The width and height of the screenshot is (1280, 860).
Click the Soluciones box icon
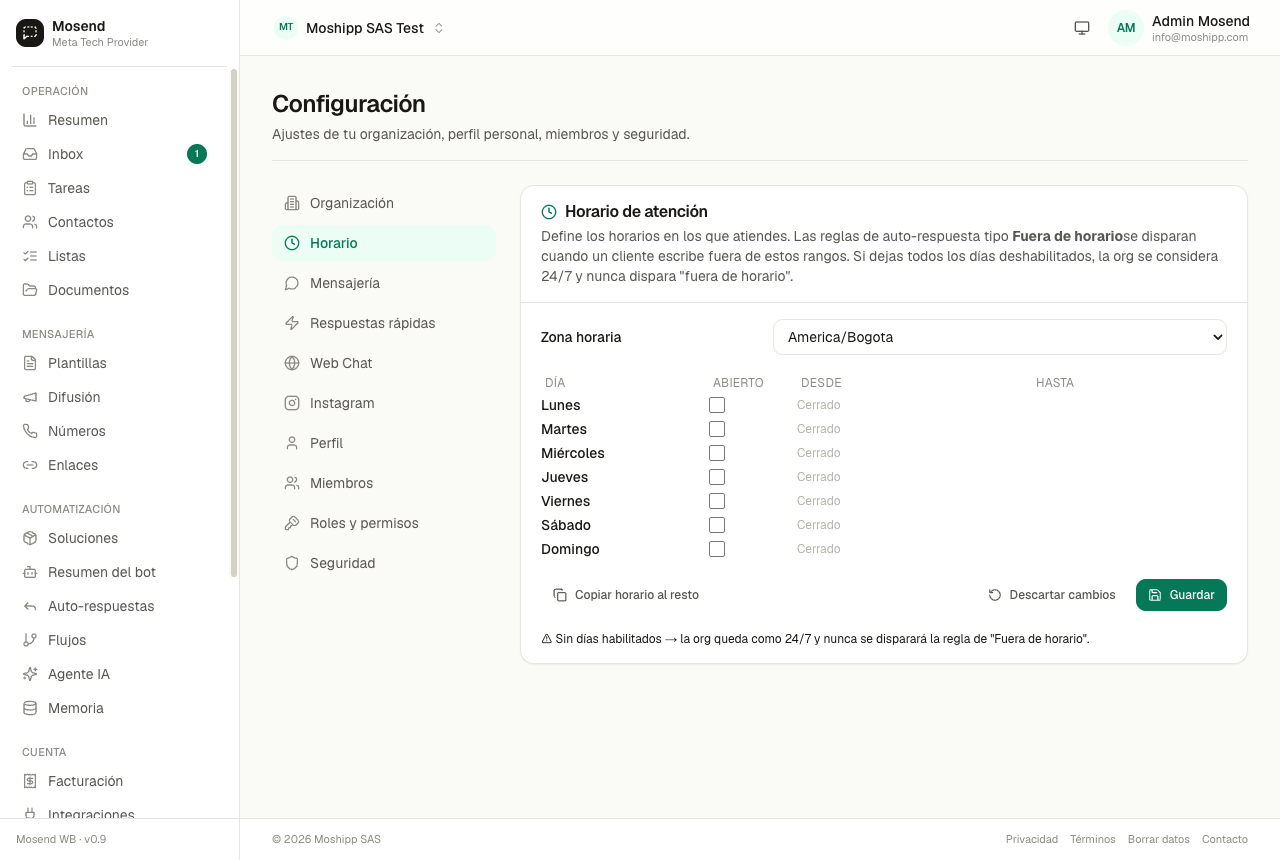click(30, 538)
